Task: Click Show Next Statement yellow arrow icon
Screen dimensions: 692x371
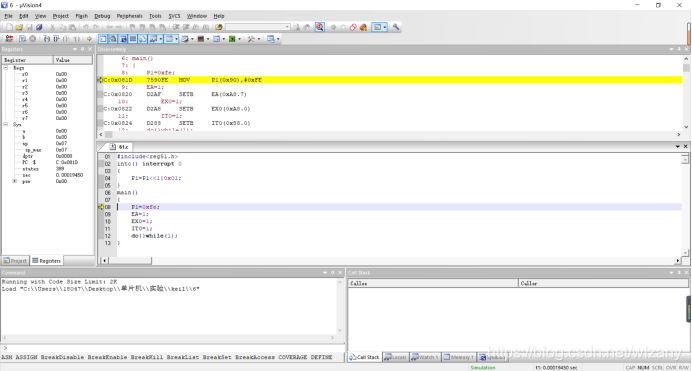Action: pos(89,39)
